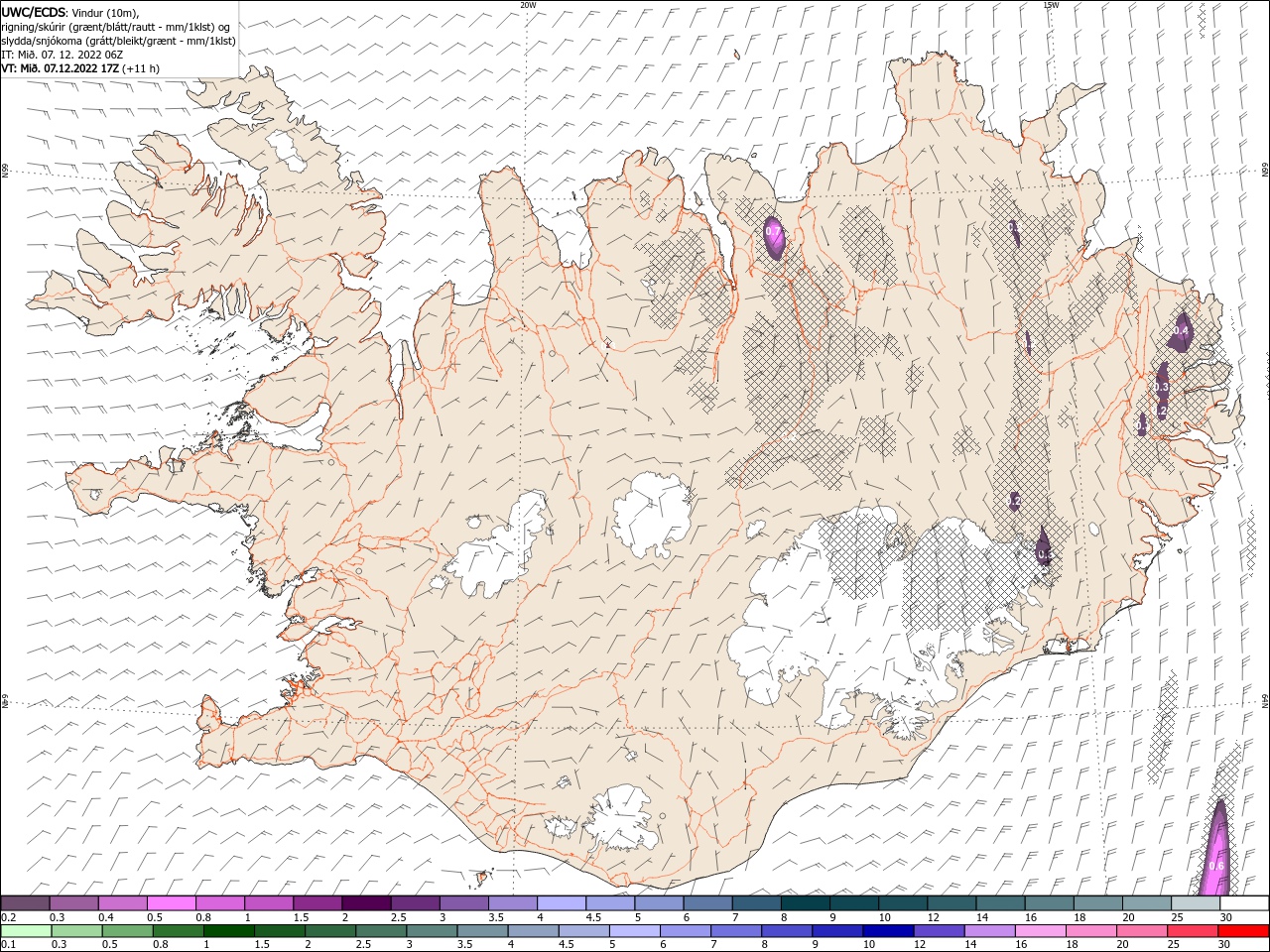Click the 20W longitude label
1270x952 pixels.
[529, 5]
